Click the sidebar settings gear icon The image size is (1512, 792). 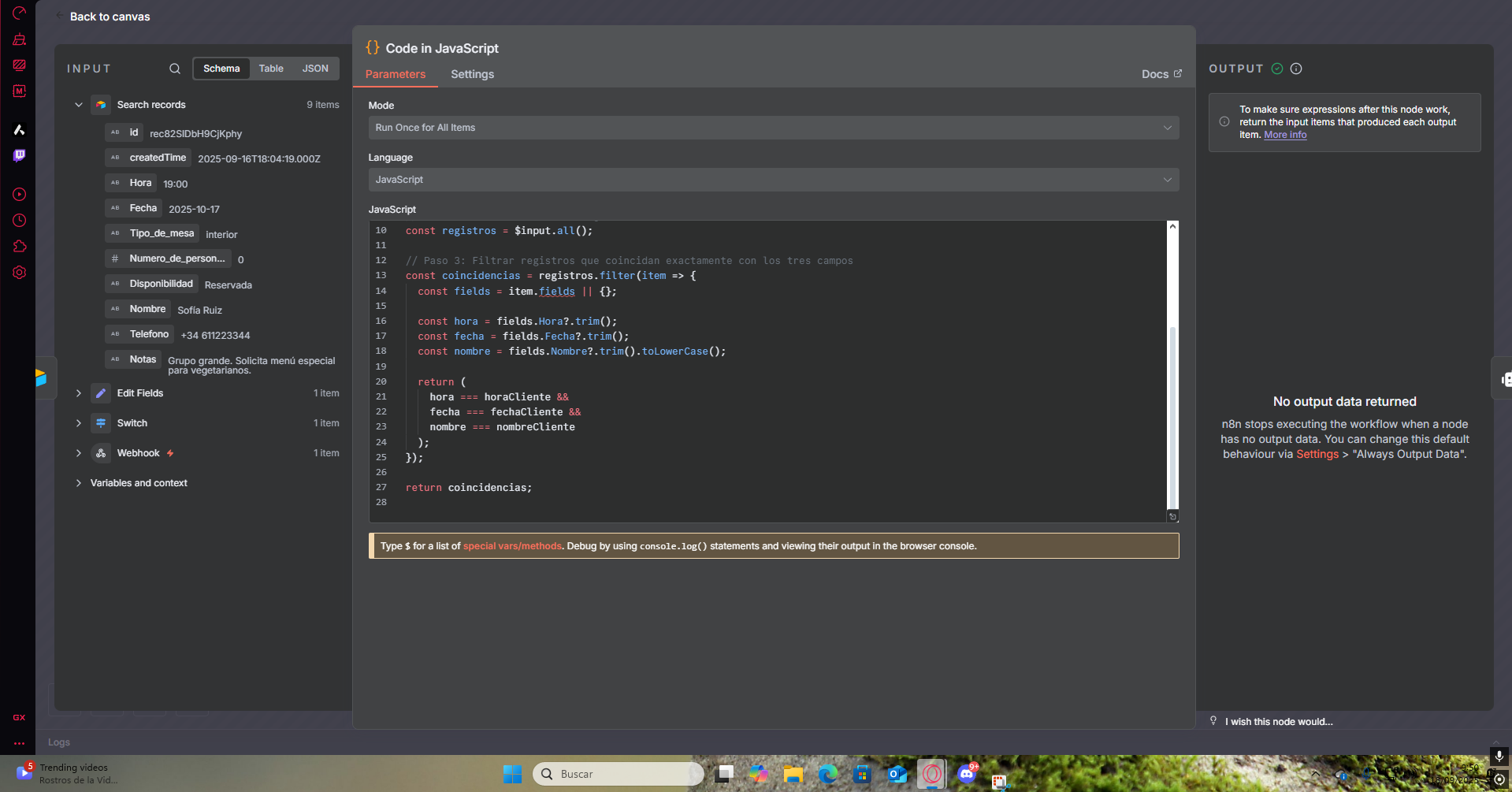pyautogui.click(x=19, y=273)
